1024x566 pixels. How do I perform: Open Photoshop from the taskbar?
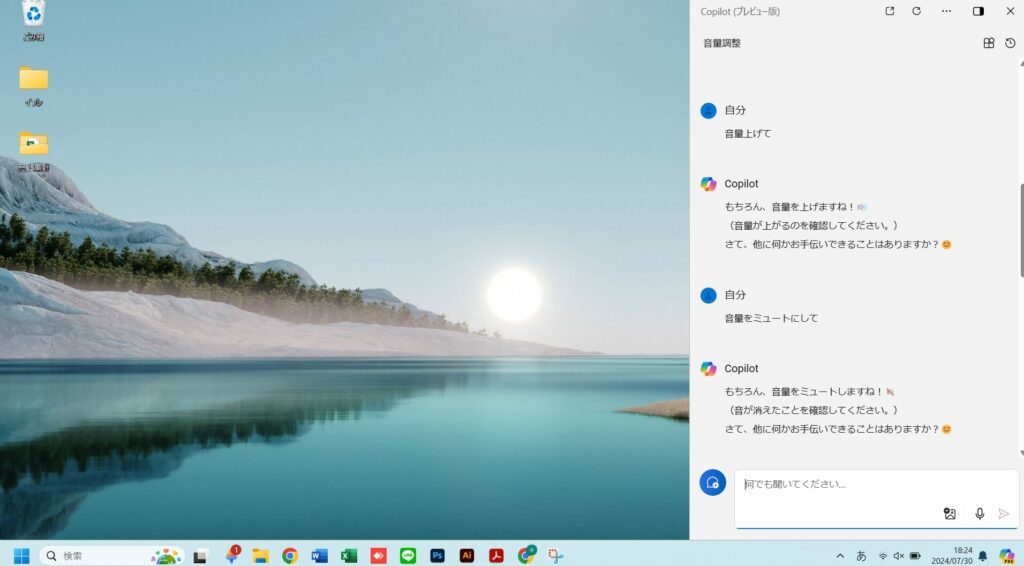click(x=437, y=555)
